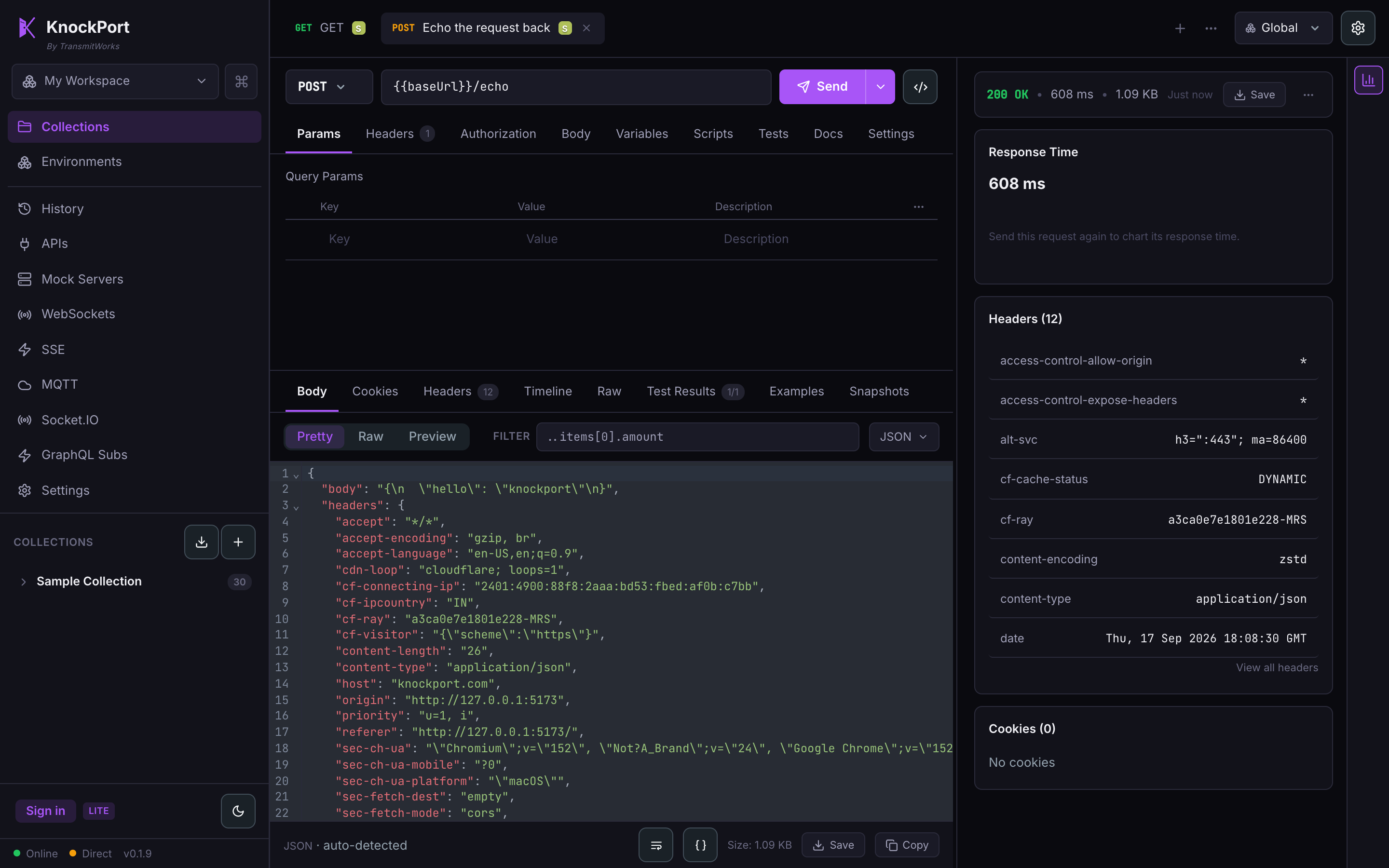Open the code snippet generator icon
The height and width of the screenshot is (868, 1389).
(920, 87)
